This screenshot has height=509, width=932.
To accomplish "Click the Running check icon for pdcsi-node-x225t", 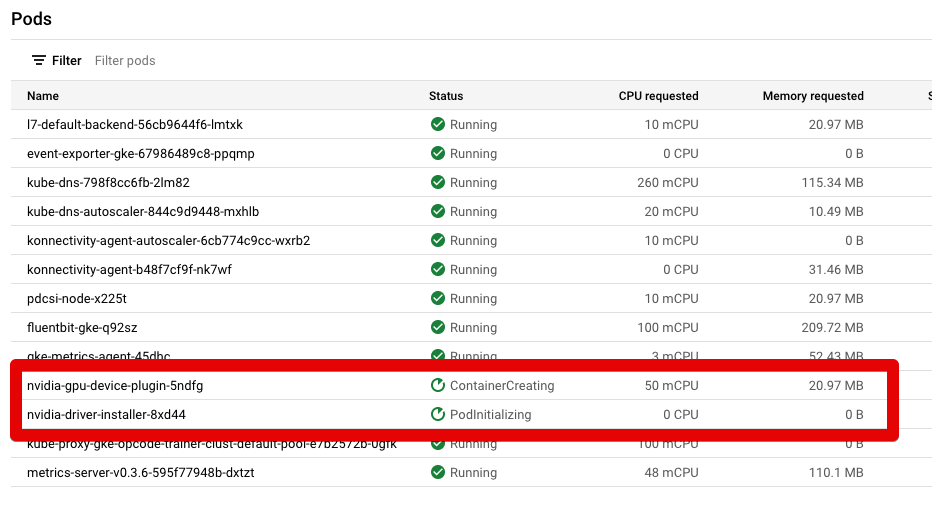I will [437, 299].
